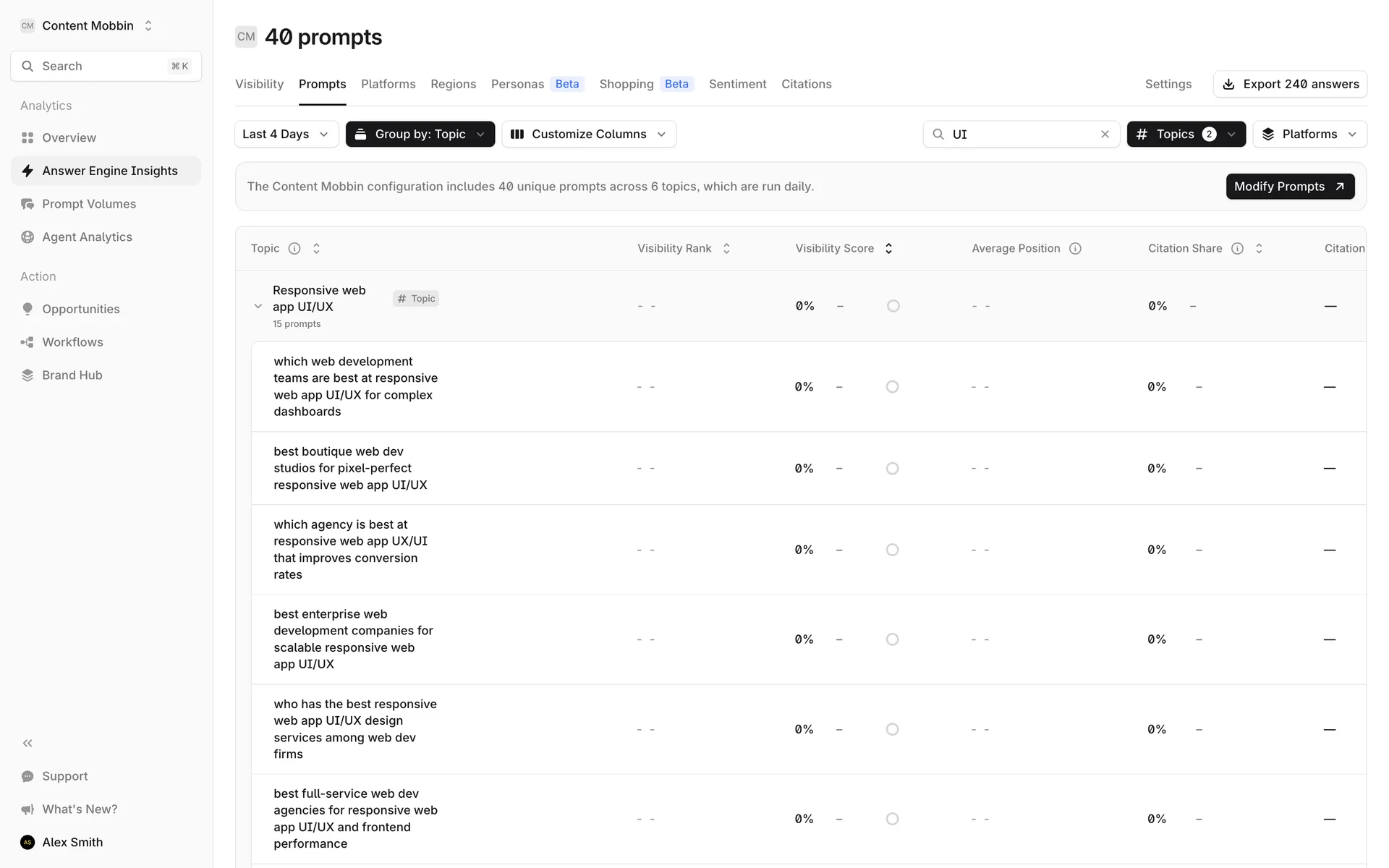Switch to the Citations tab

coord(806,84)
